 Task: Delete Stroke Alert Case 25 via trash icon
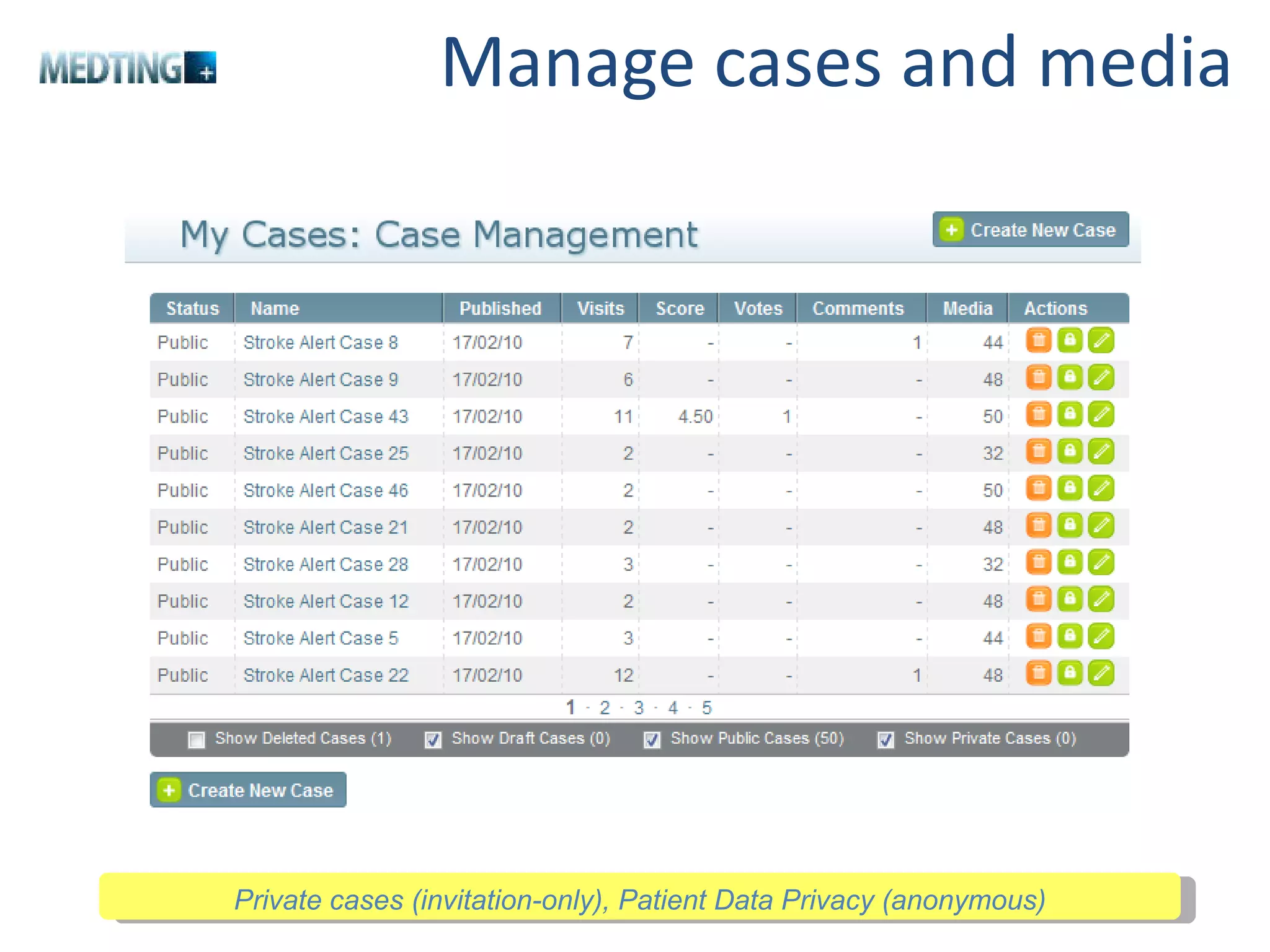[x=1039, y=451]
